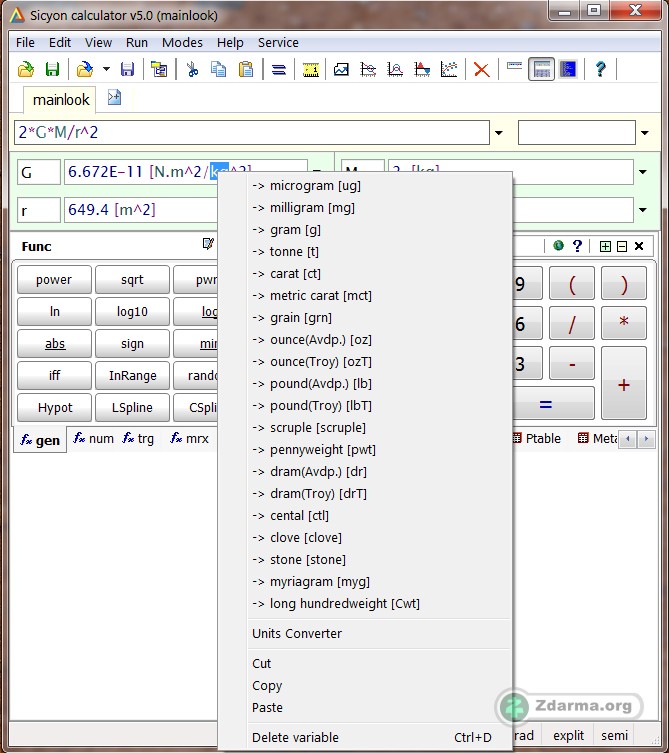Click the LSpline function button
The image size is (669, 753).
pos(132,407)
